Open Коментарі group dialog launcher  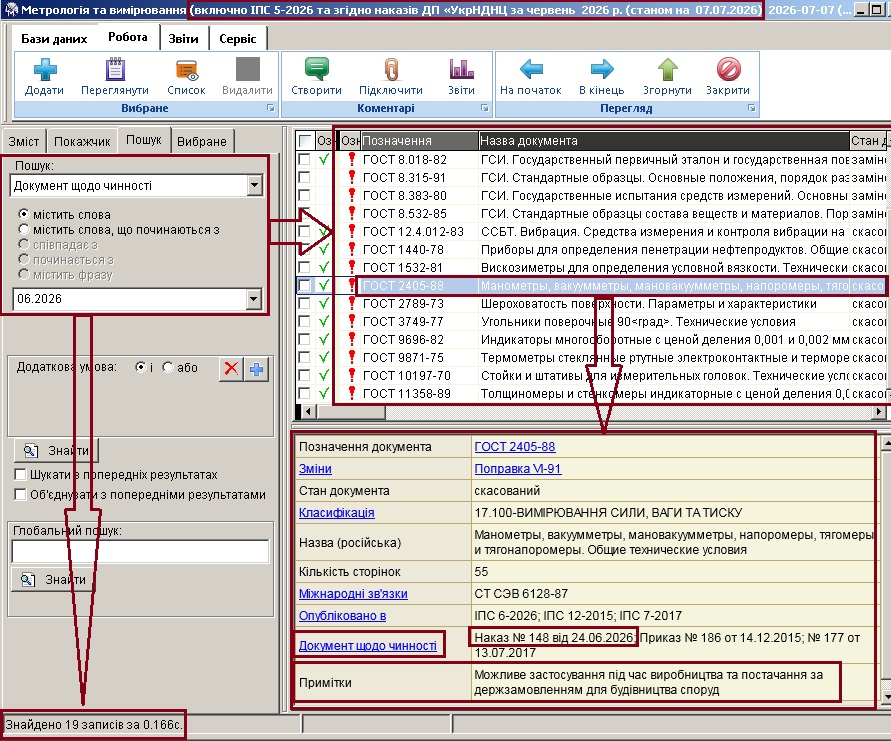pos(485,108)
